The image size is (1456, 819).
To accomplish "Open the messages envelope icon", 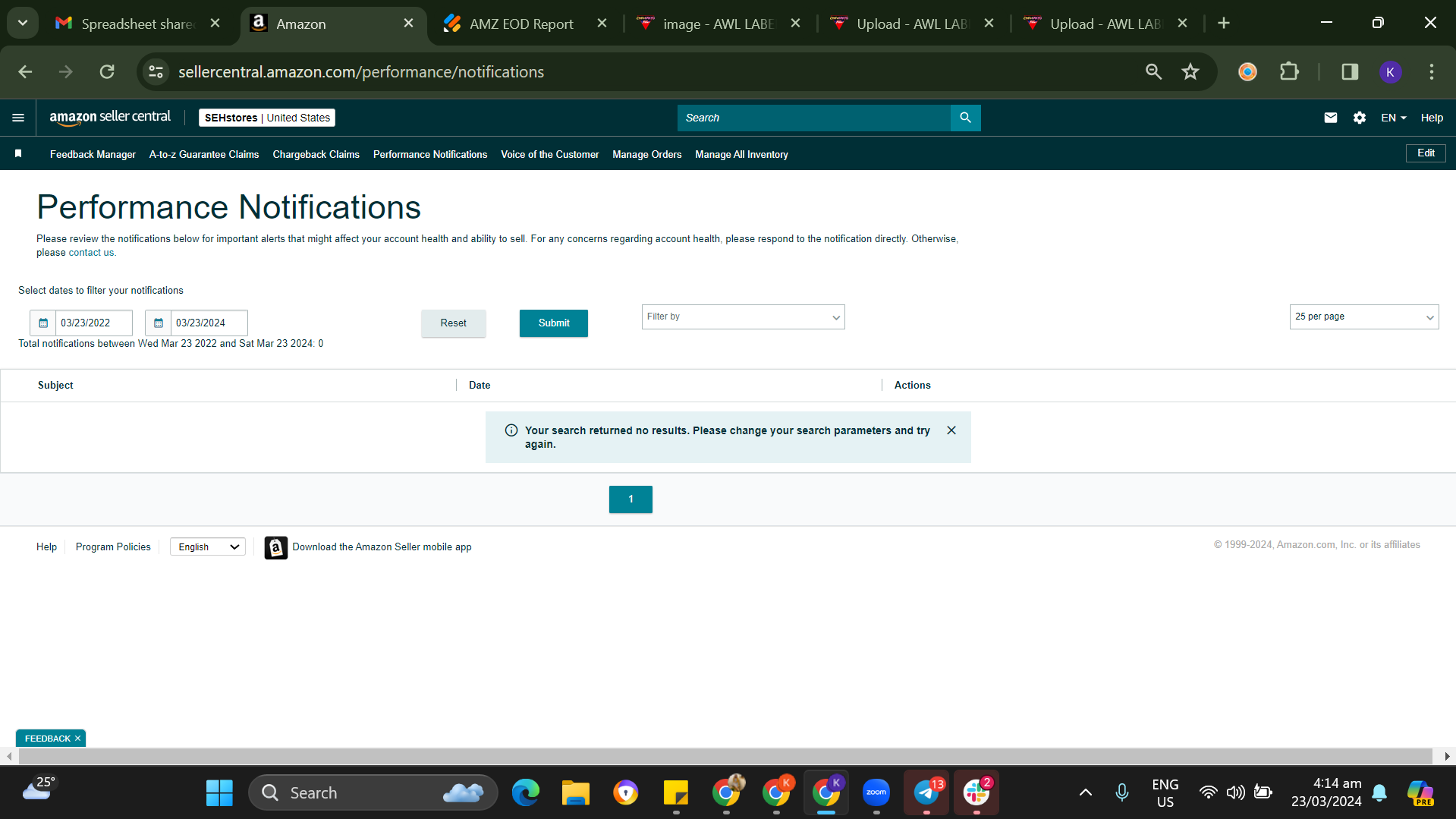I will 1330,118.
